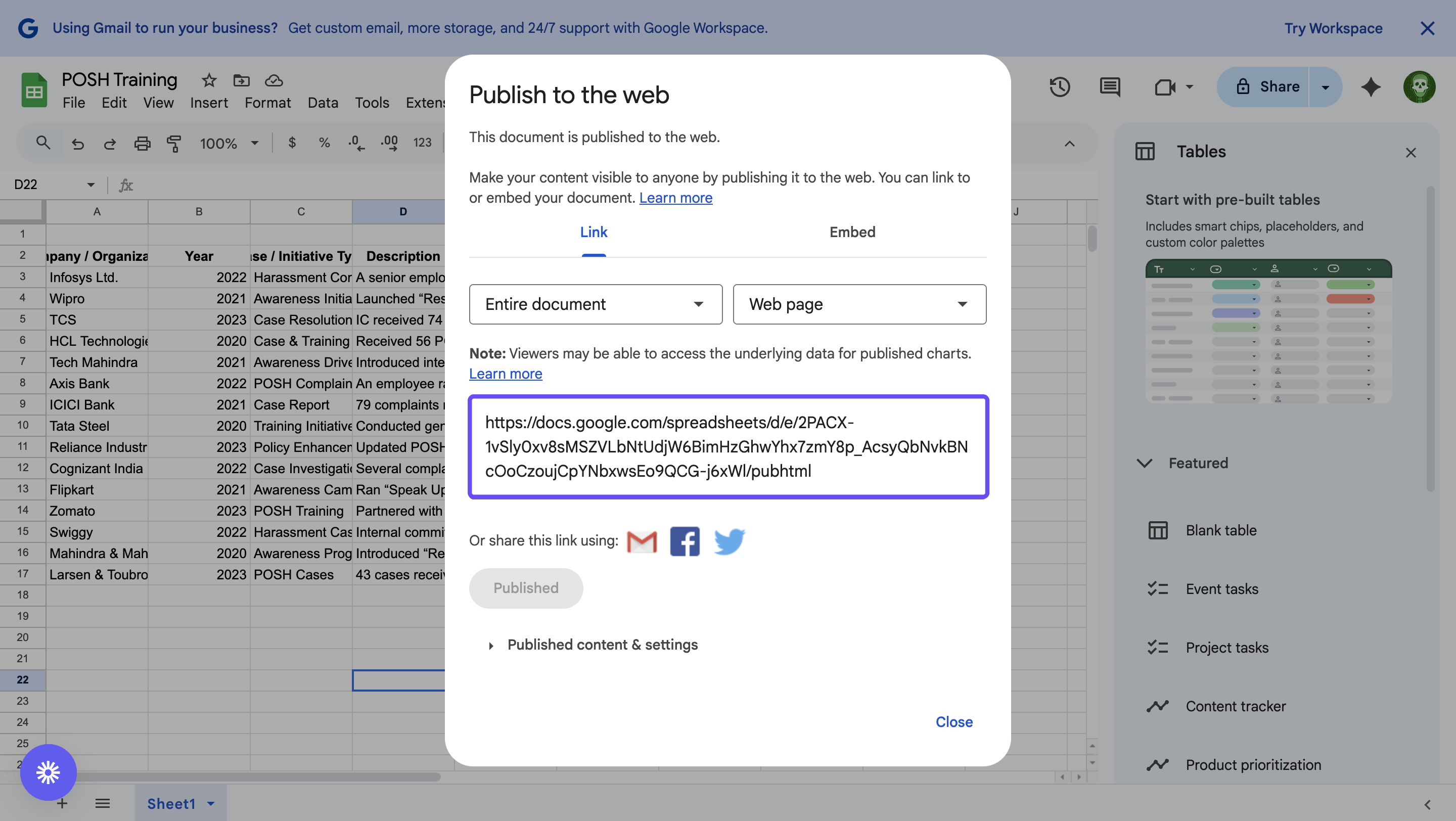Viewport: 1456px width, 821px height.
Task: Share link via Facebook icon
Action: pos(685,541)
